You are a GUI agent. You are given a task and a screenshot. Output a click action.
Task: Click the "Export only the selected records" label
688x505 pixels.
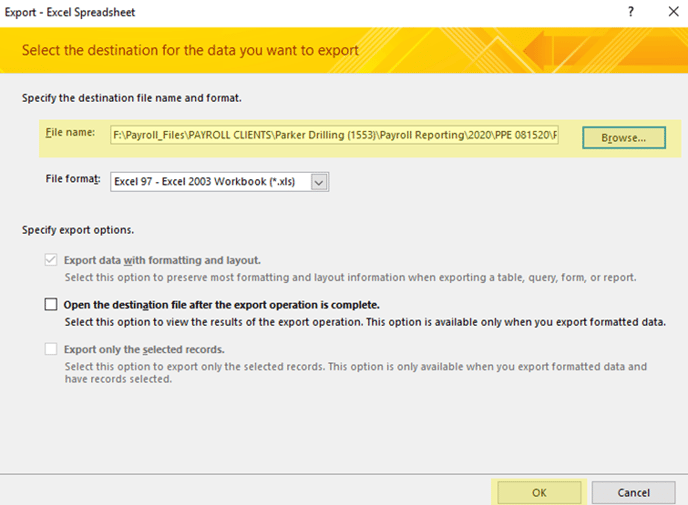[144, 349]
